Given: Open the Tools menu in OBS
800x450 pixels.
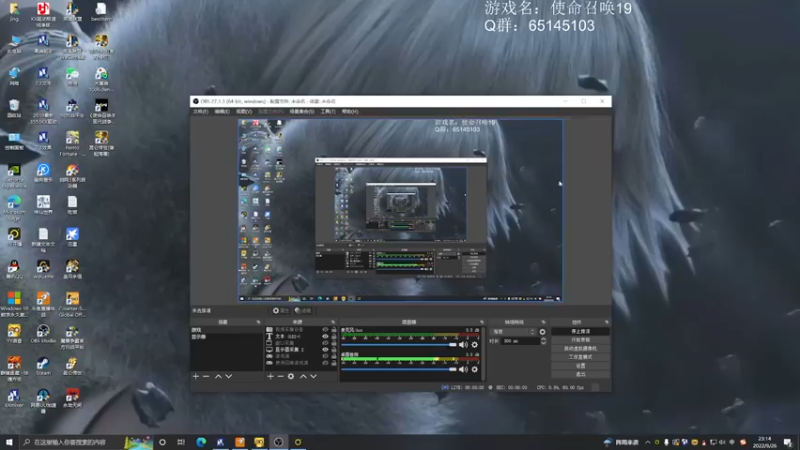Looking at the screenshot, I should pyautogui.click(x=328, y=111).
